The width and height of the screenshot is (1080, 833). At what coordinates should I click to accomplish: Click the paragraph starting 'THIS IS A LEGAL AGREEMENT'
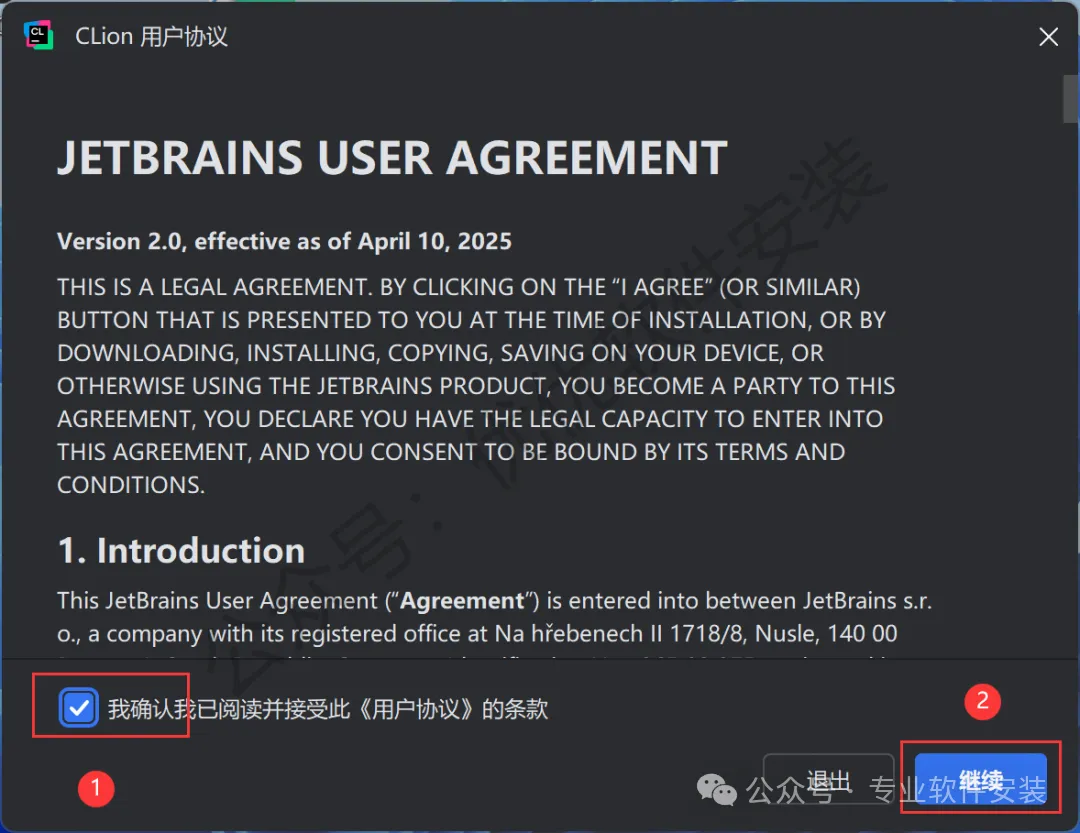pos(476,386)
